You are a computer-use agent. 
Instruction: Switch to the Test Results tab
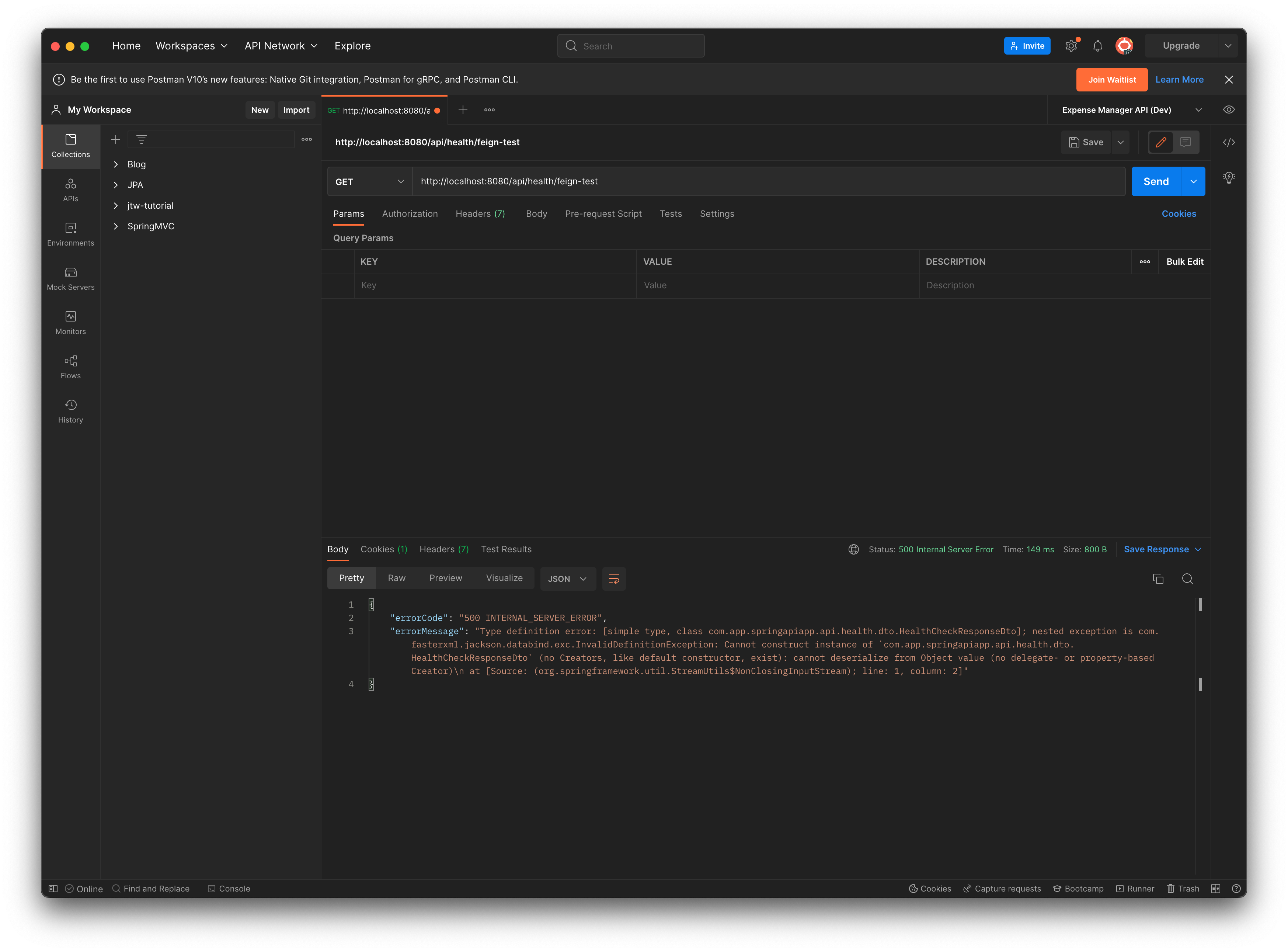point(506,550)
